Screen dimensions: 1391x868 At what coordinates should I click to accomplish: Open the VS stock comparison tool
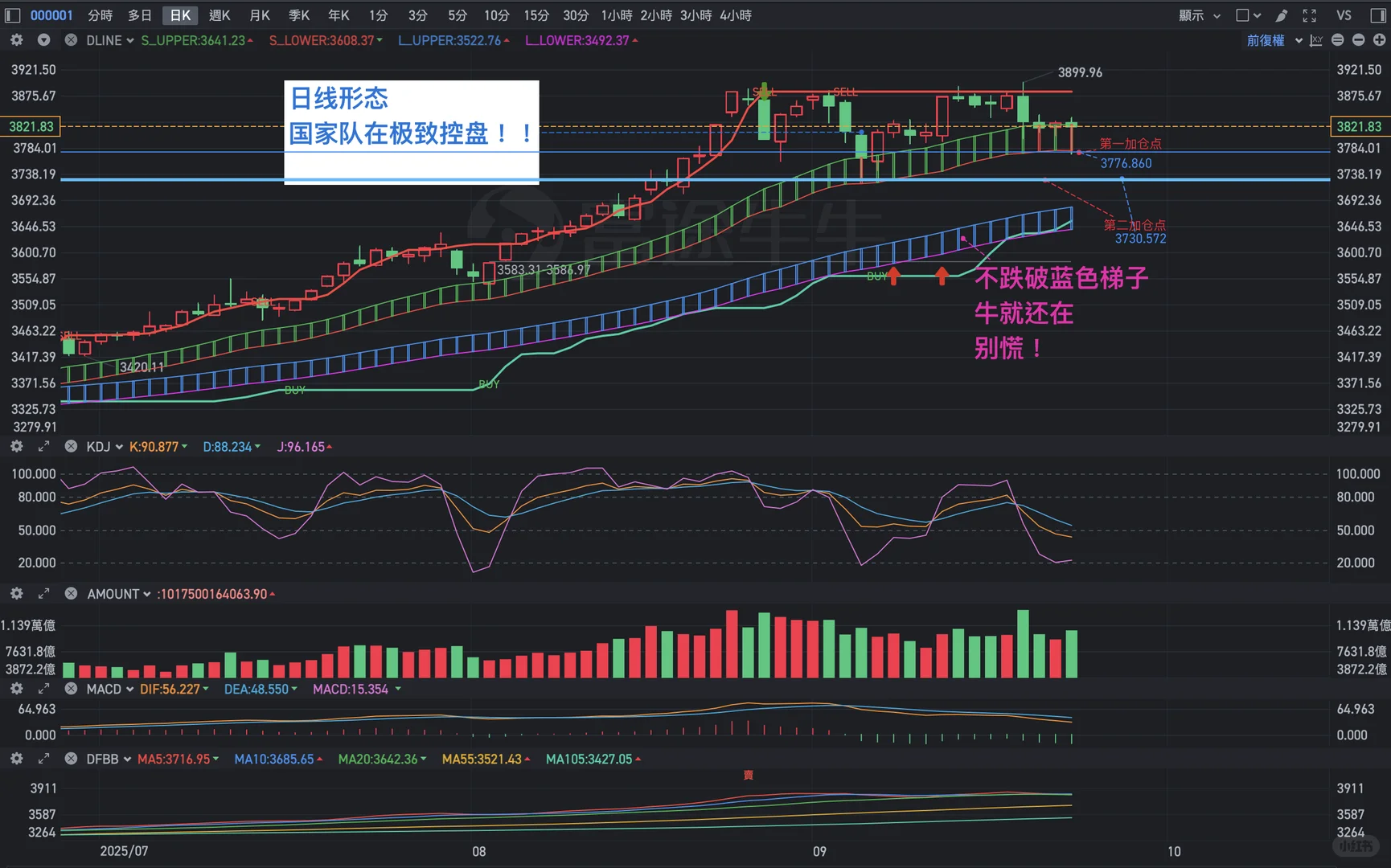click(1343, 15)
